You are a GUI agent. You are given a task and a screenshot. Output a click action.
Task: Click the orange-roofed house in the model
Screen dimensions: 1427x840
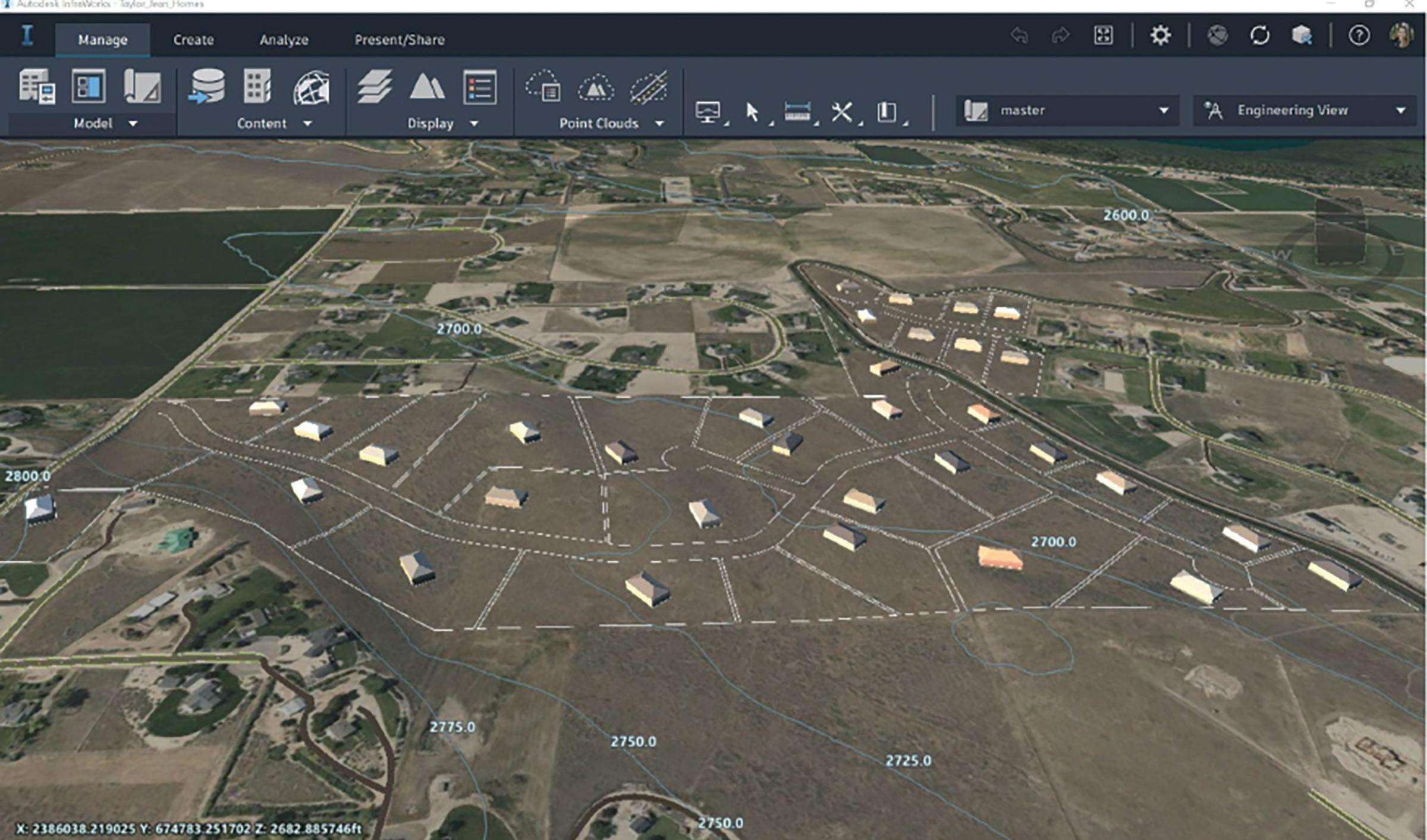click(1000, 558)
